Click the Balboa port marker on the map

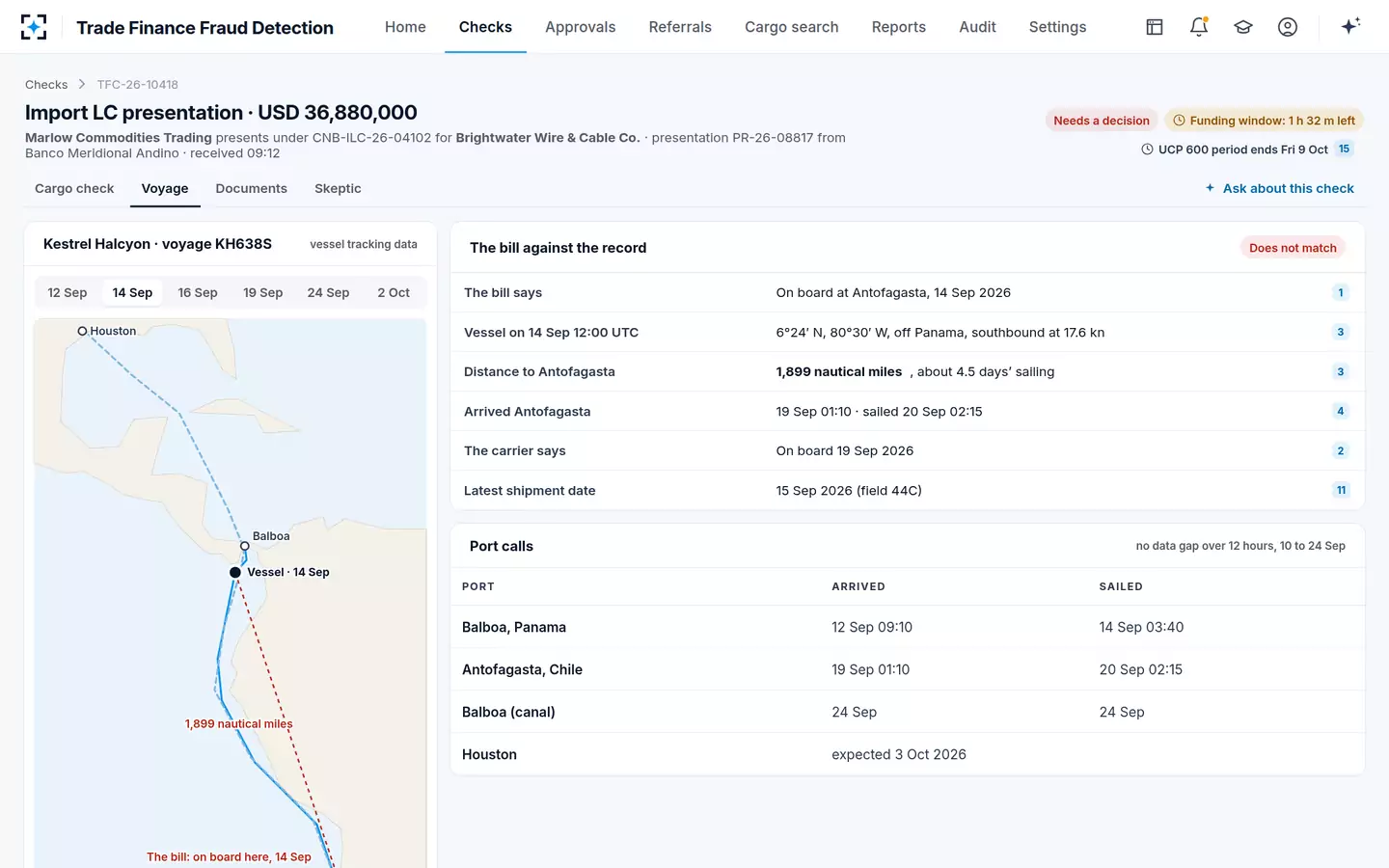click(x=245, y=546)
